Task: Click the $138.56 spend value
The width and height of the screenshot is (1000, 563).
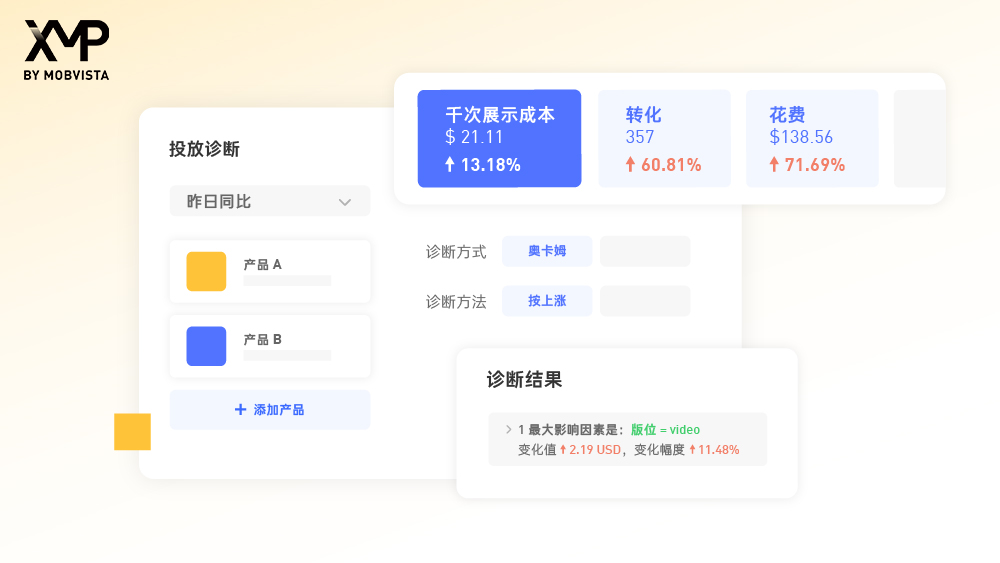Action: click(x=801, y=137)
